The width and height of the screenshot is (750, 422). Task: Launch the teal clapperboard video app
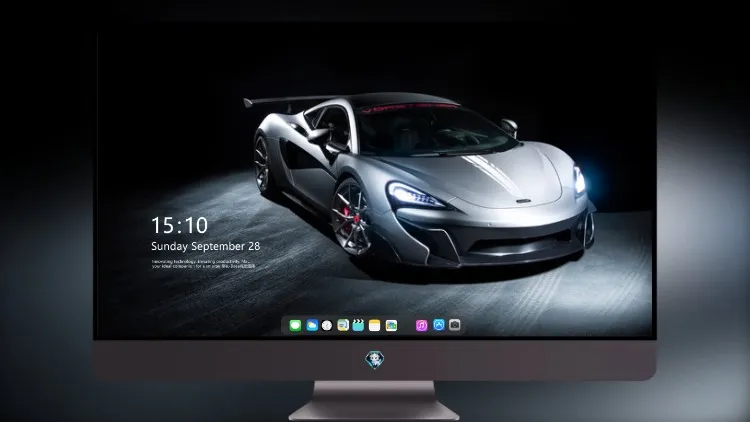[358, 325]
